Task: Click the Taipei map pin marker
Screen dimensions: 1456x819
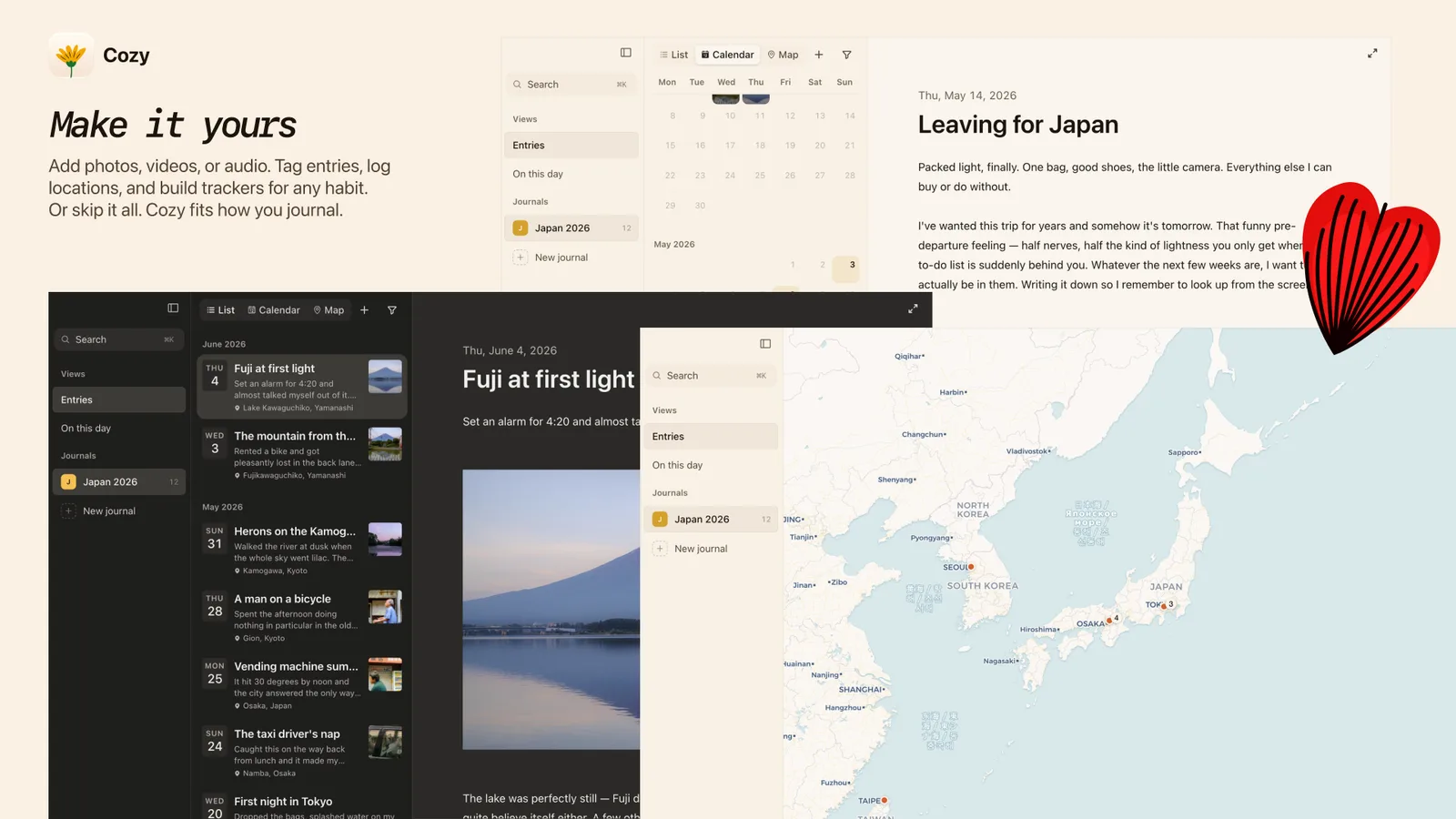Action: coord(885,801)
